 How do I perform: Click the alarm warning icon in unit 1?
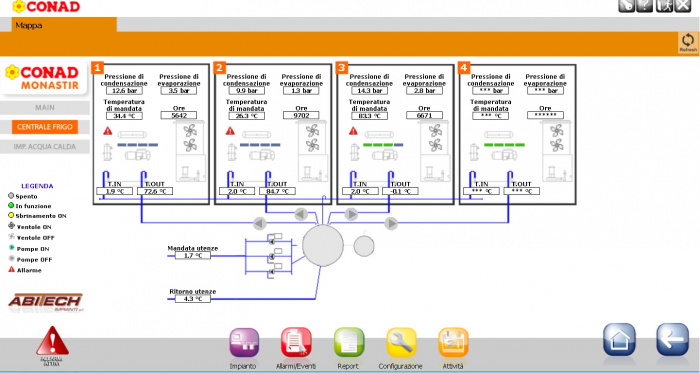tap(108, 131)
